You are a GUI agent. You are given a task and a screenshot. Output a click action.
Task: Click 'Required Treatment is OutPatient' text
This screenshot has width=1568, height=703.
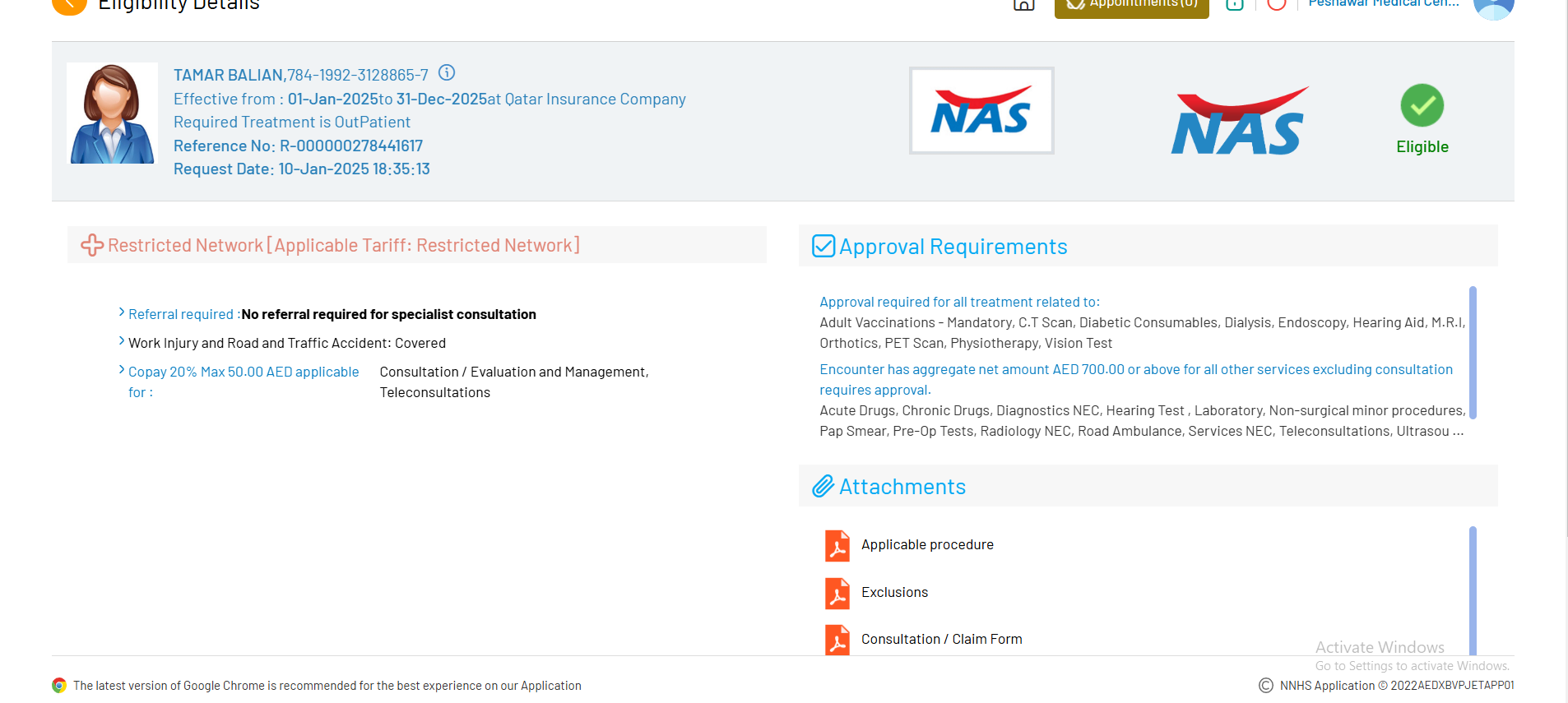(x=292, y=122)
